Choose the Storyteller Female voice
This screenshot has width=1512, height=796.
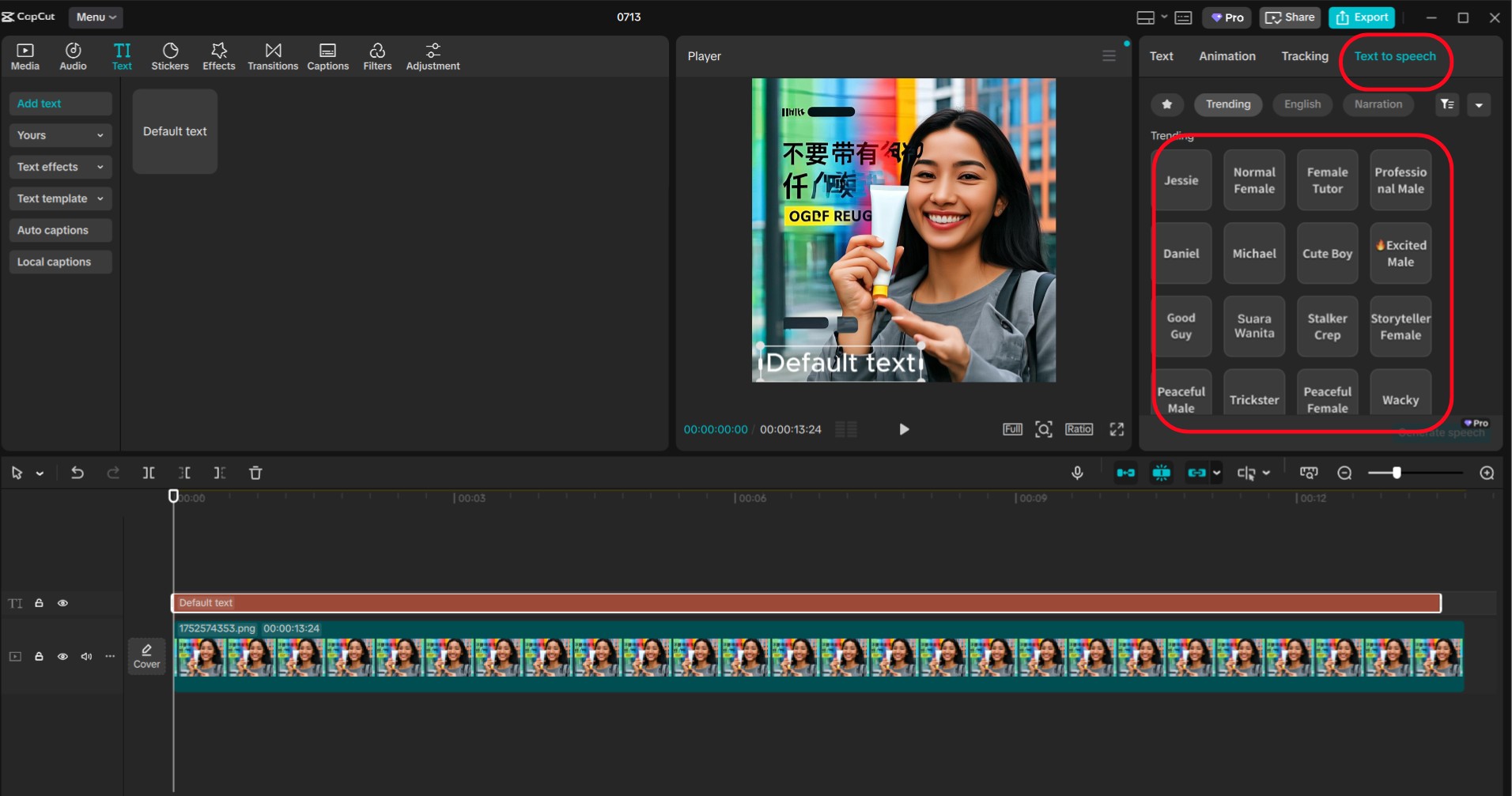click(1400, 326)
